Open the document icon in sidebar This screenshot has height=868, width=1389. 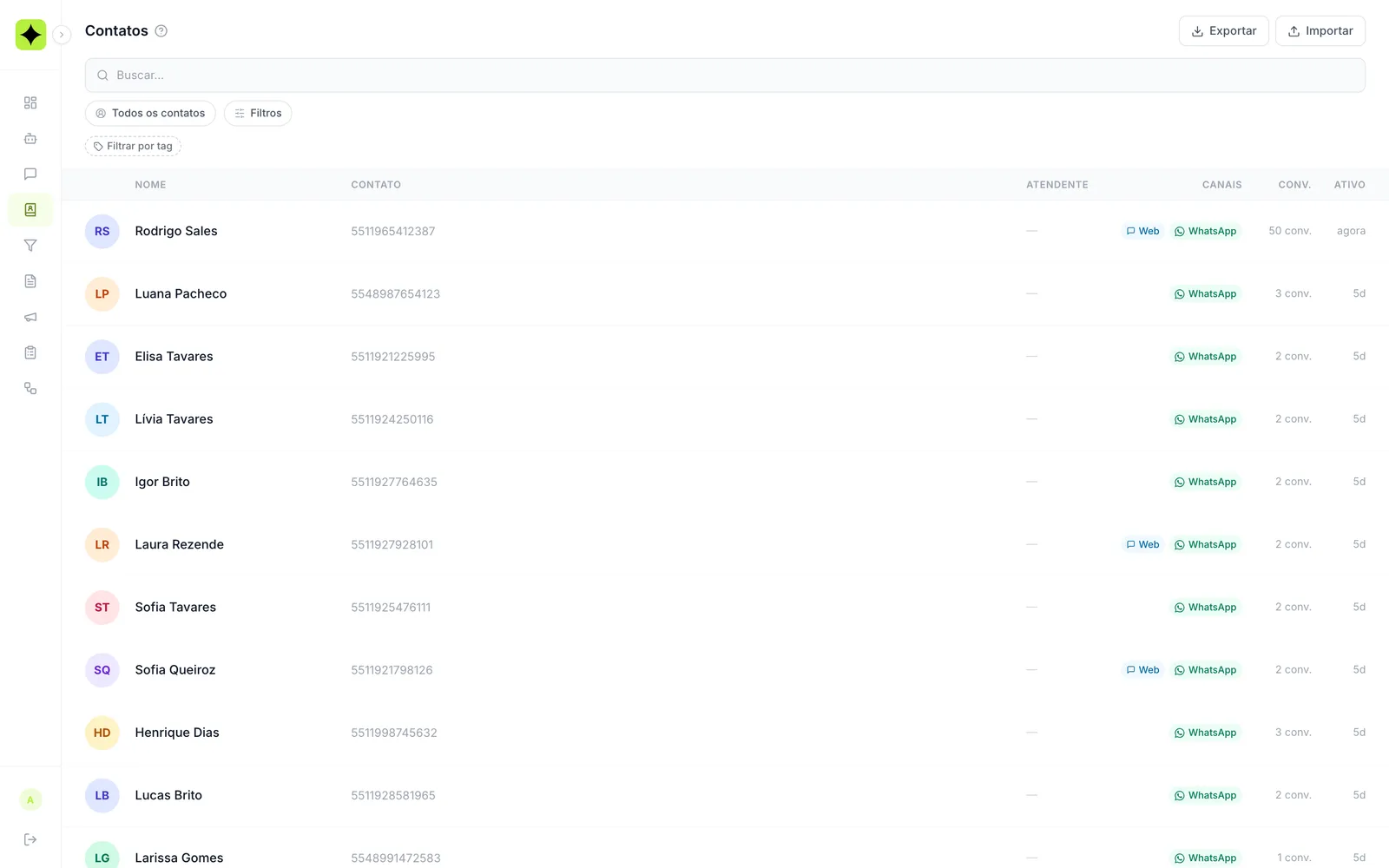[30, 281]
